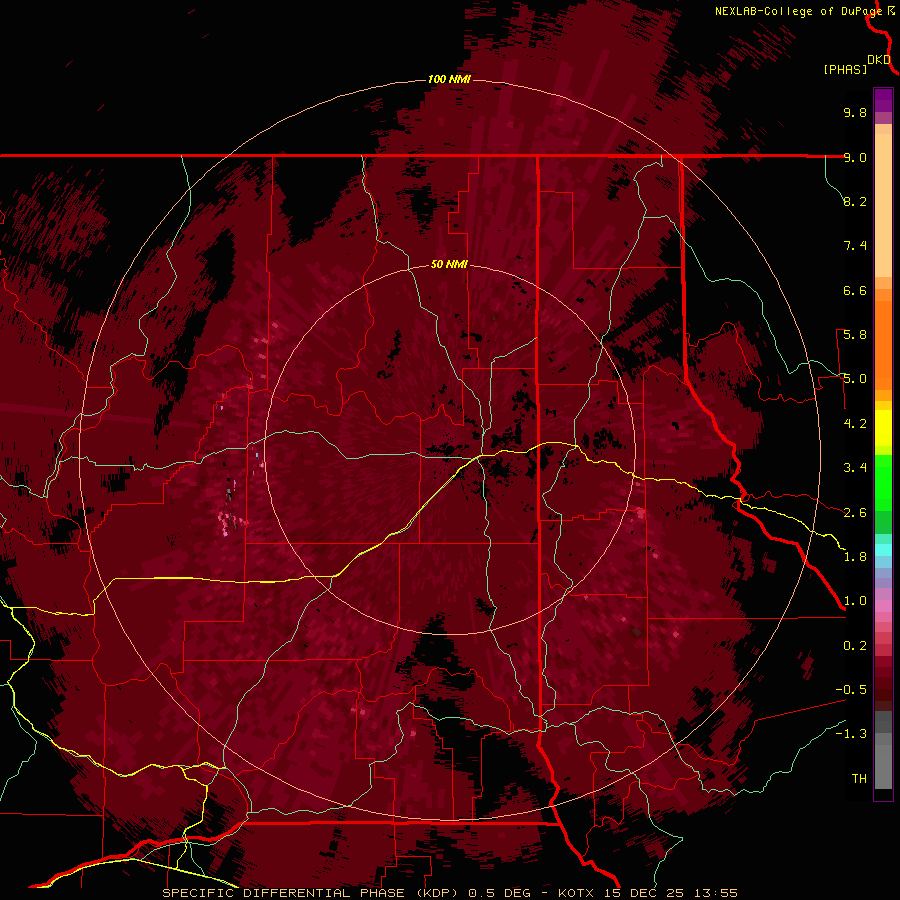Select the 0.2 scale value label
The height and width of the screenshot is (900, 900).
pos(855,646)
